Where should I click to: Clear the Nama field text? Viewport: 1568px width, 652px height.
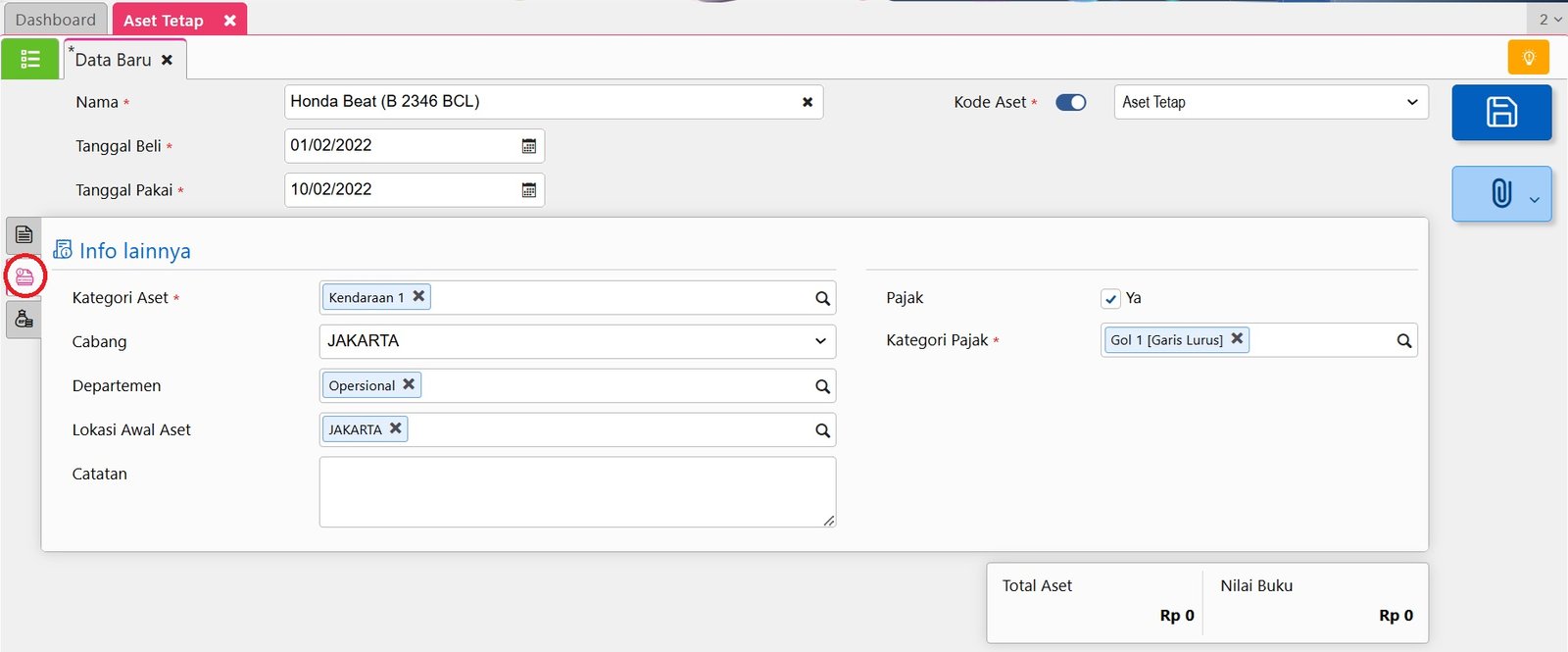click(x=808, y=102)
